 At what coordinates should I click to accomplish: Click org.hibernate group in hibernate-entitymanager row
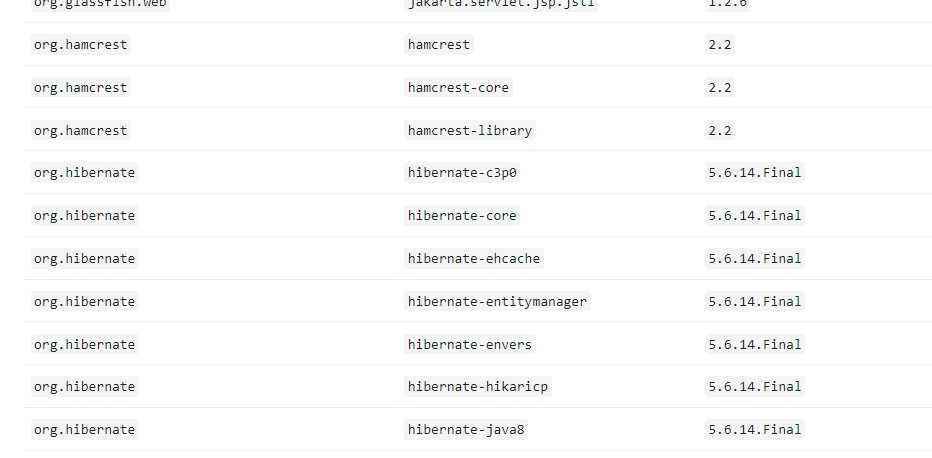[x=84, y=301]
